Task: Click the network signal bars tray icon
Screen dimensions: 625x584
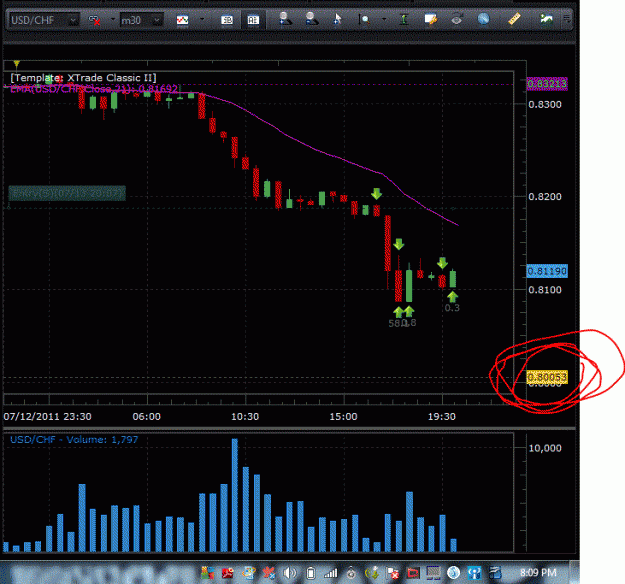Action: click(330, 573)
